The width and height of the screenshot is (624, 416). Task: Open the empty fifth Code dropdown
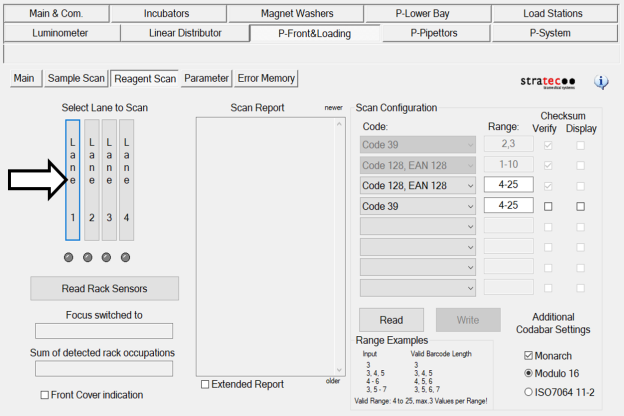click(x=417, y=226)
